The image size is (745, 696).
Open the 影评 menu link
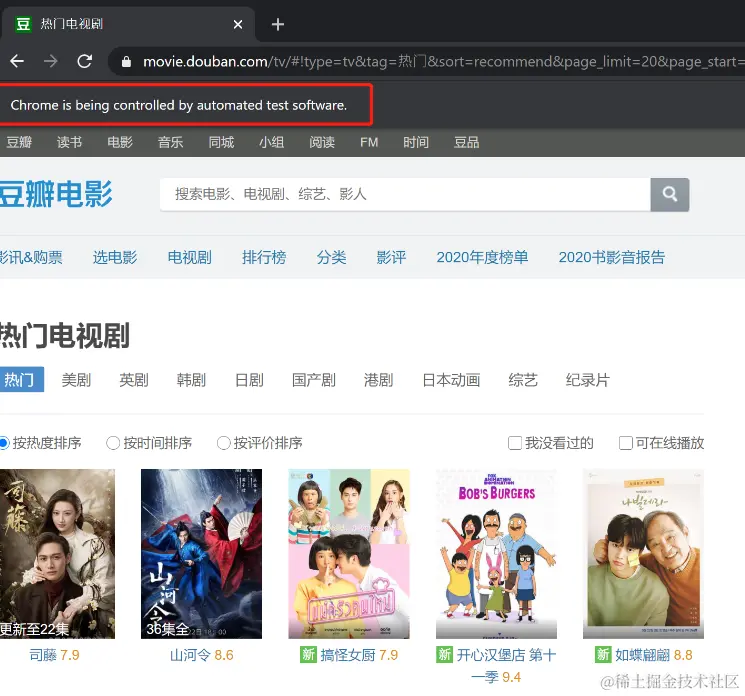point(391,257)
